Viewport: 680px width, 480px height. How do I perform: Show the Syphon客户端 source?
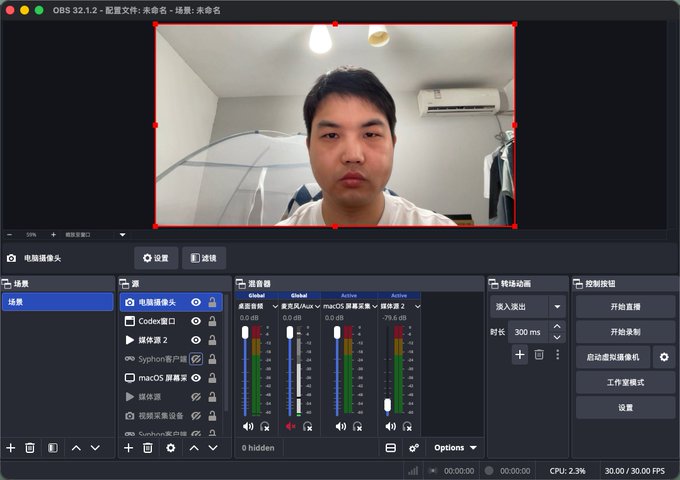tap(196, 359)
